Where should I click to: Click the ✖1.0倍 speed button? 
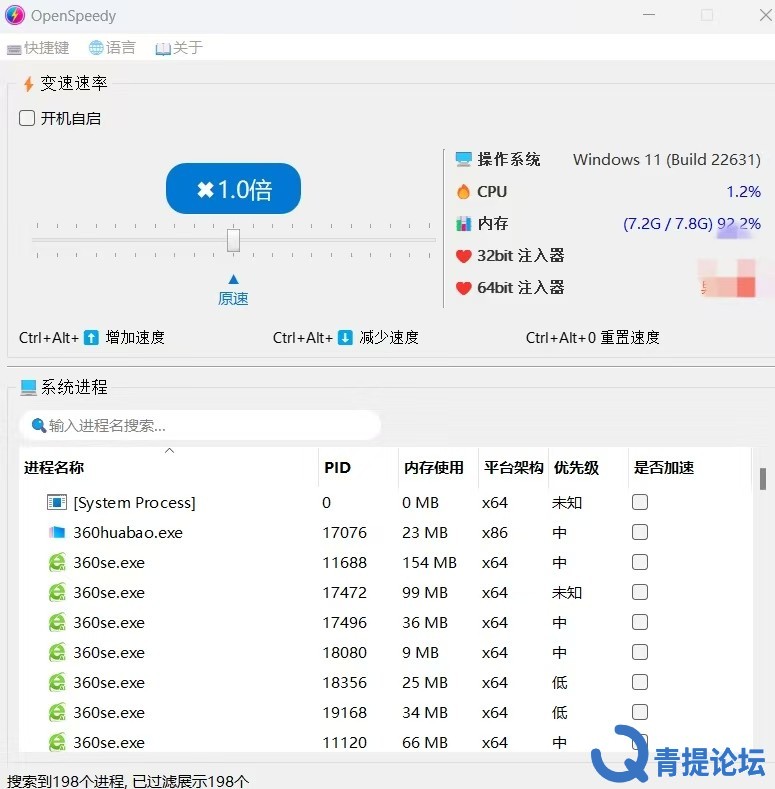coord(234,189)
